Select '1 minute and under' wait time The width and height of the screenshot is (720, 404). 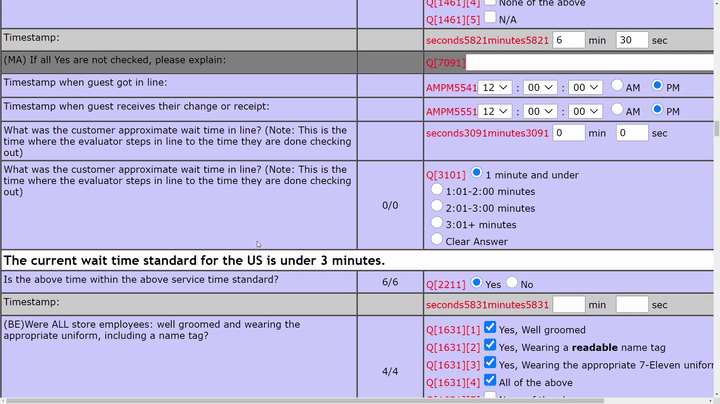pos(476,173)
